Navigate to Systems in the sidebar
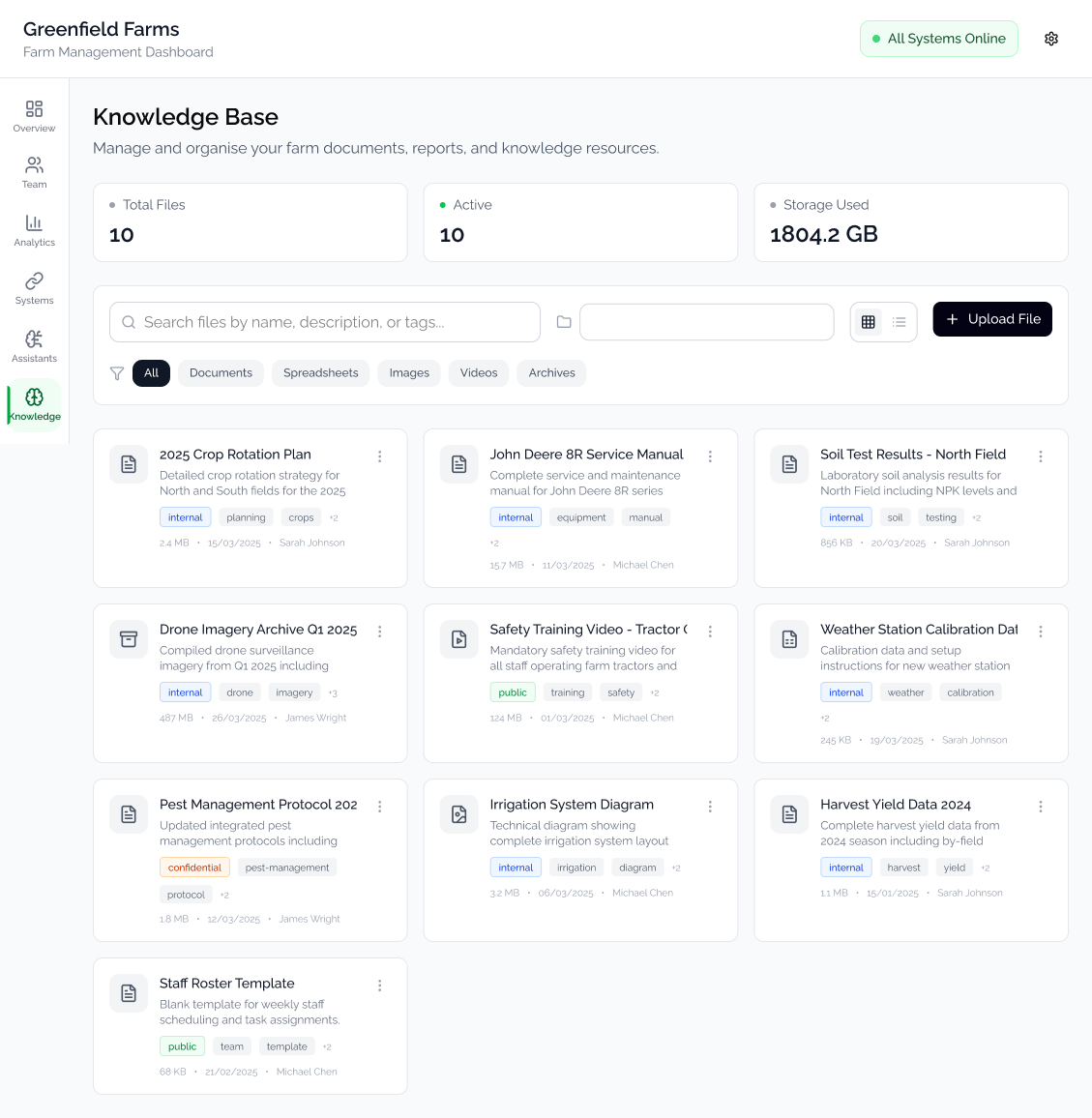 point(34,288)
